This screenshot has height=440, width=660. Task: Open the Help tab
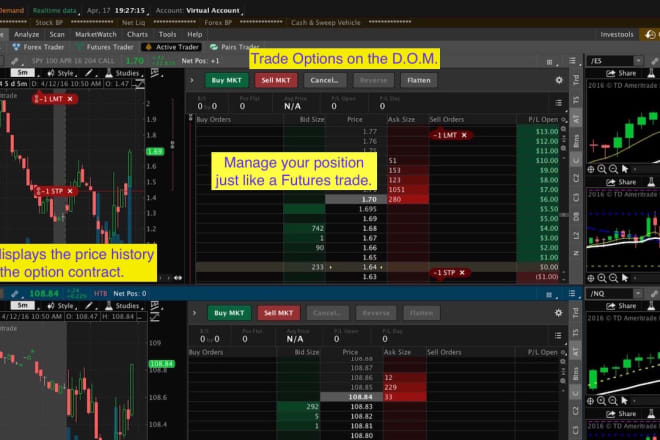(194, 35)
